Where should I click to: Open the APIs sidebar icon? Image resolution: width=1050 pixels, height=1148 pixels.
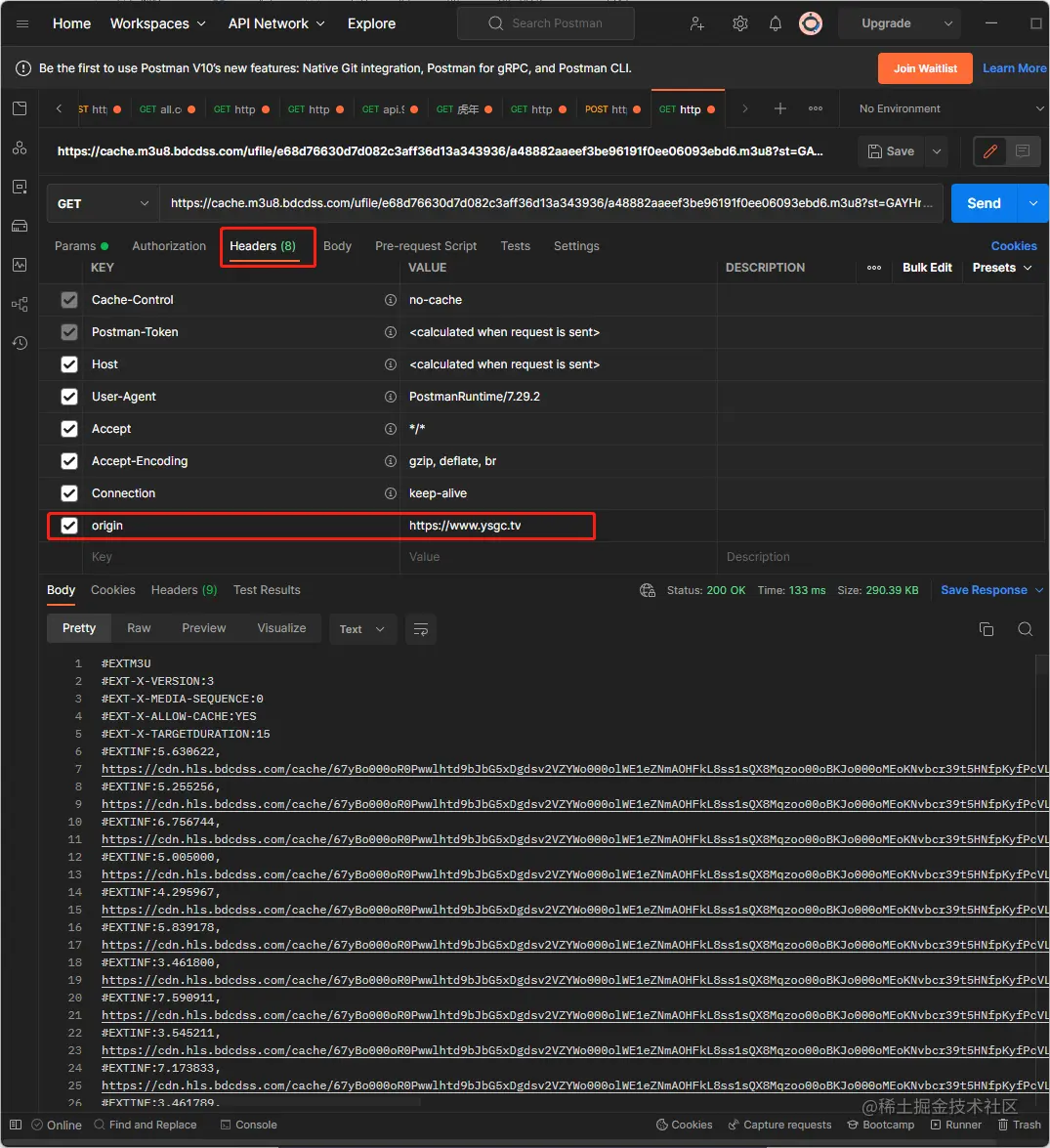coord(20,148)
